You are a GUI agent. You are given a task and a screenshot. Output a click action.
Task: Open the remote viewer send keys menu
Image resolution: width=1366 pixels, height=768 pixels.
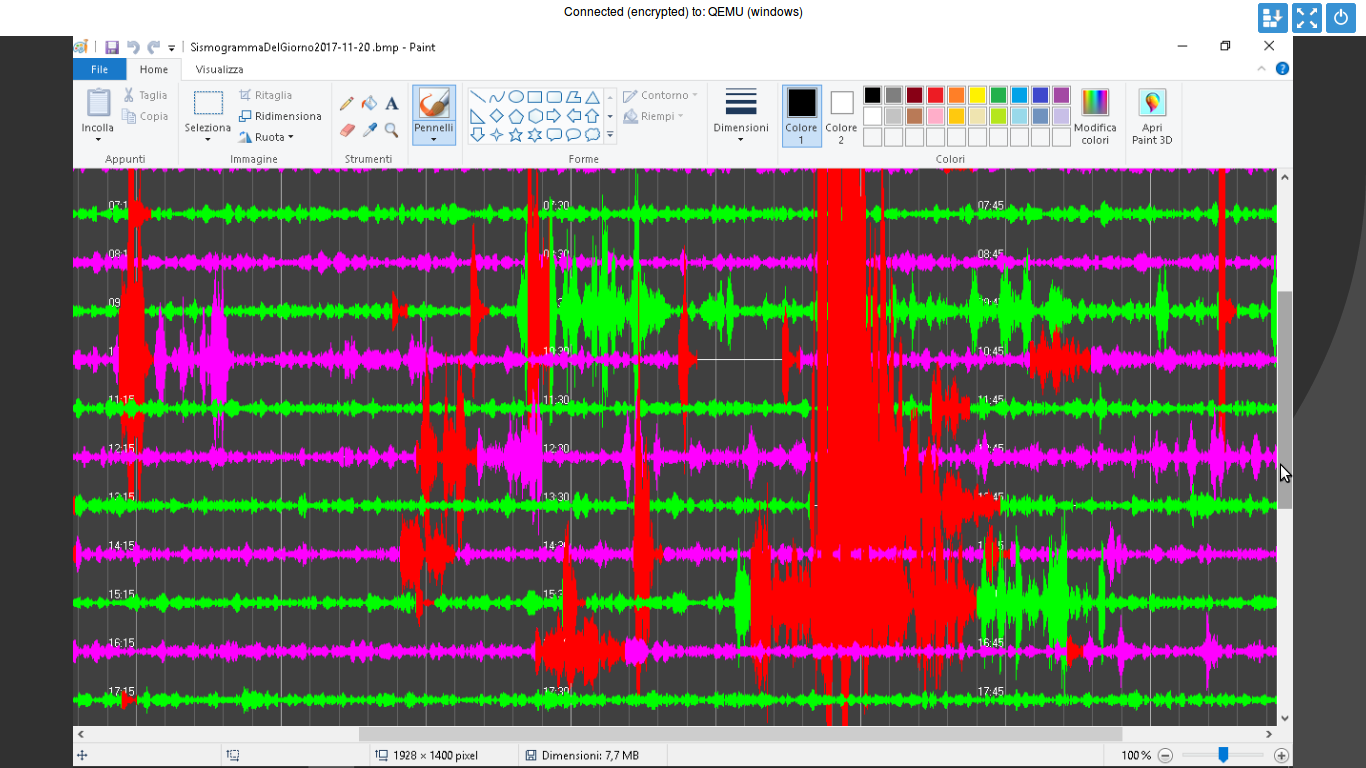pos(1273,17)
